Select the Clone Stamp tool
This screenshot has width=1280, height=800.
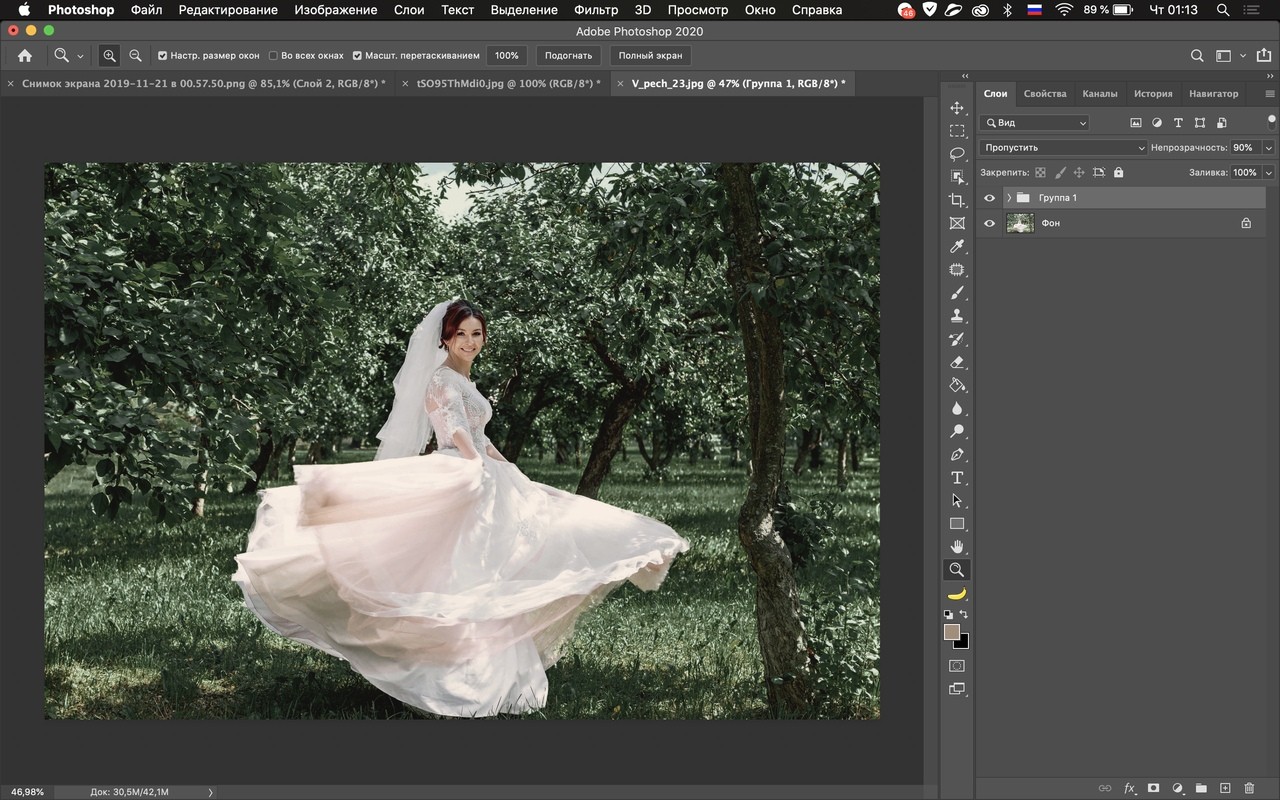click(x=957, y=316)
